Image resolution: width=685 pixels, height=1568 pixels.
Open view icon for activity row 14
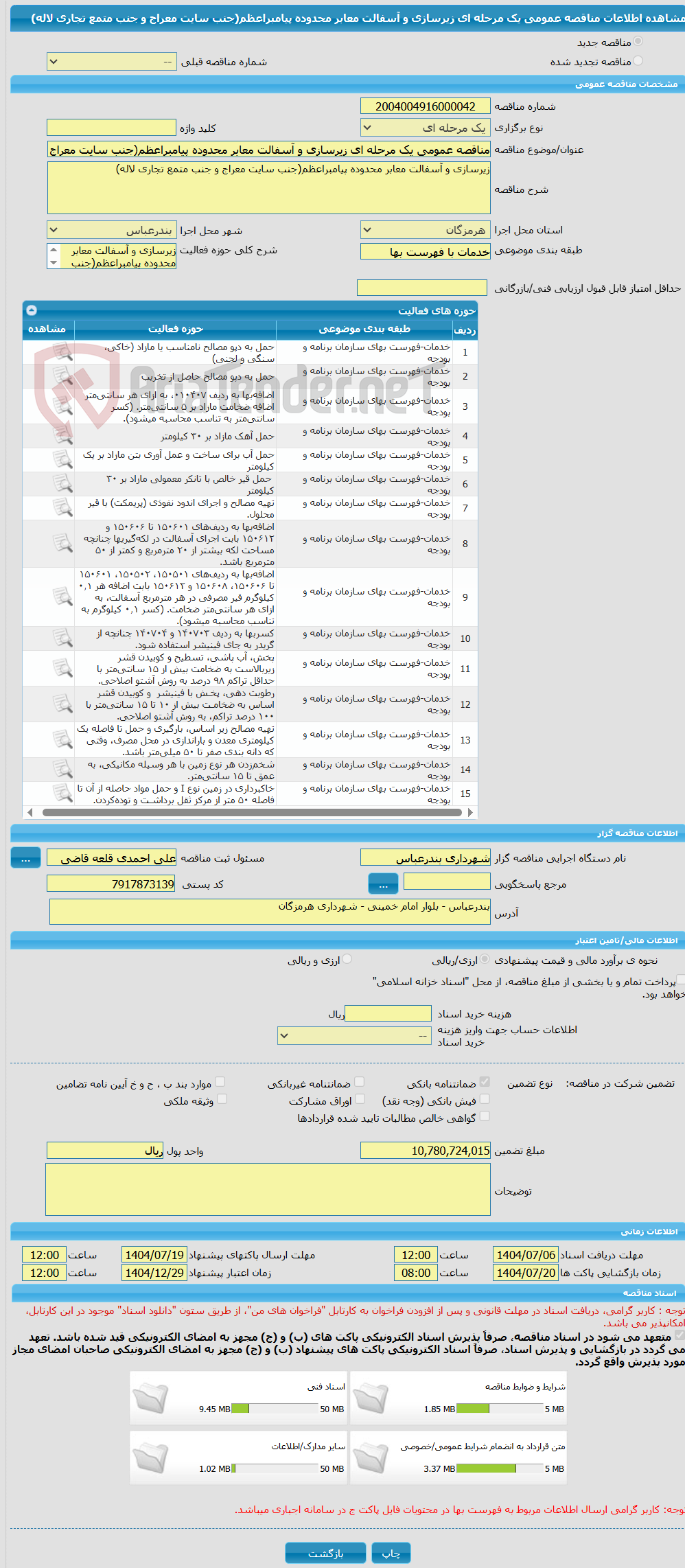point(62,770)
